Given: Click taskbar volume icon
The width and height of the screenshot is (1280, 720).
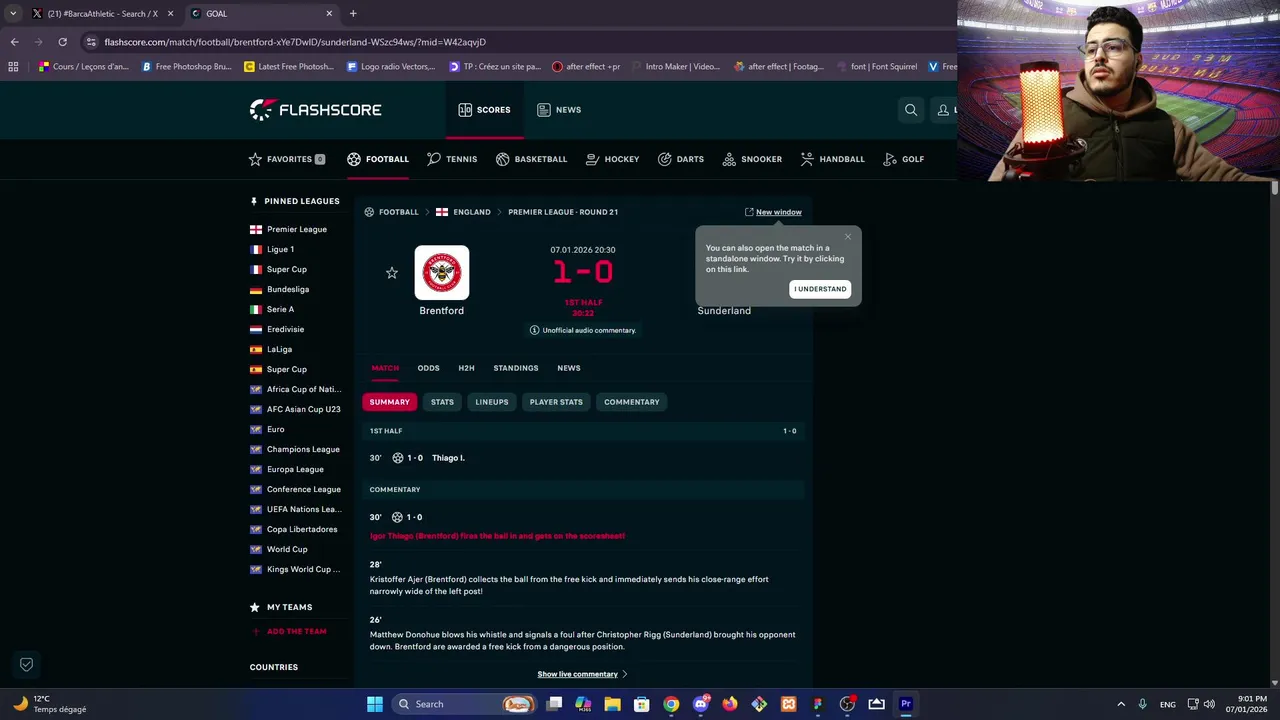Looking at the screenshot, I should pyautogui.click(x=1209, y=704).
